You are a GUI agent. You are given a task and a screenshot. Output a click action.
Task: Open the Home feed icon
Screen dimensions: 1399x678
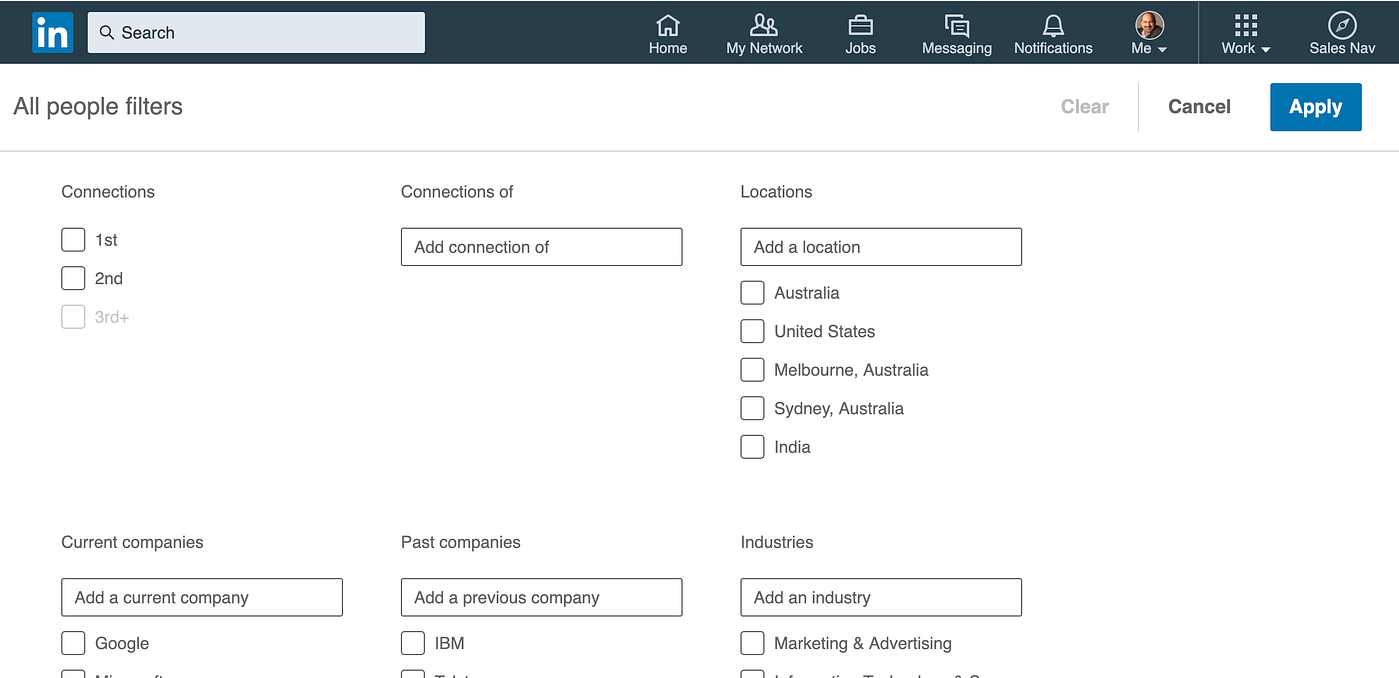click(x=667, y=25)
